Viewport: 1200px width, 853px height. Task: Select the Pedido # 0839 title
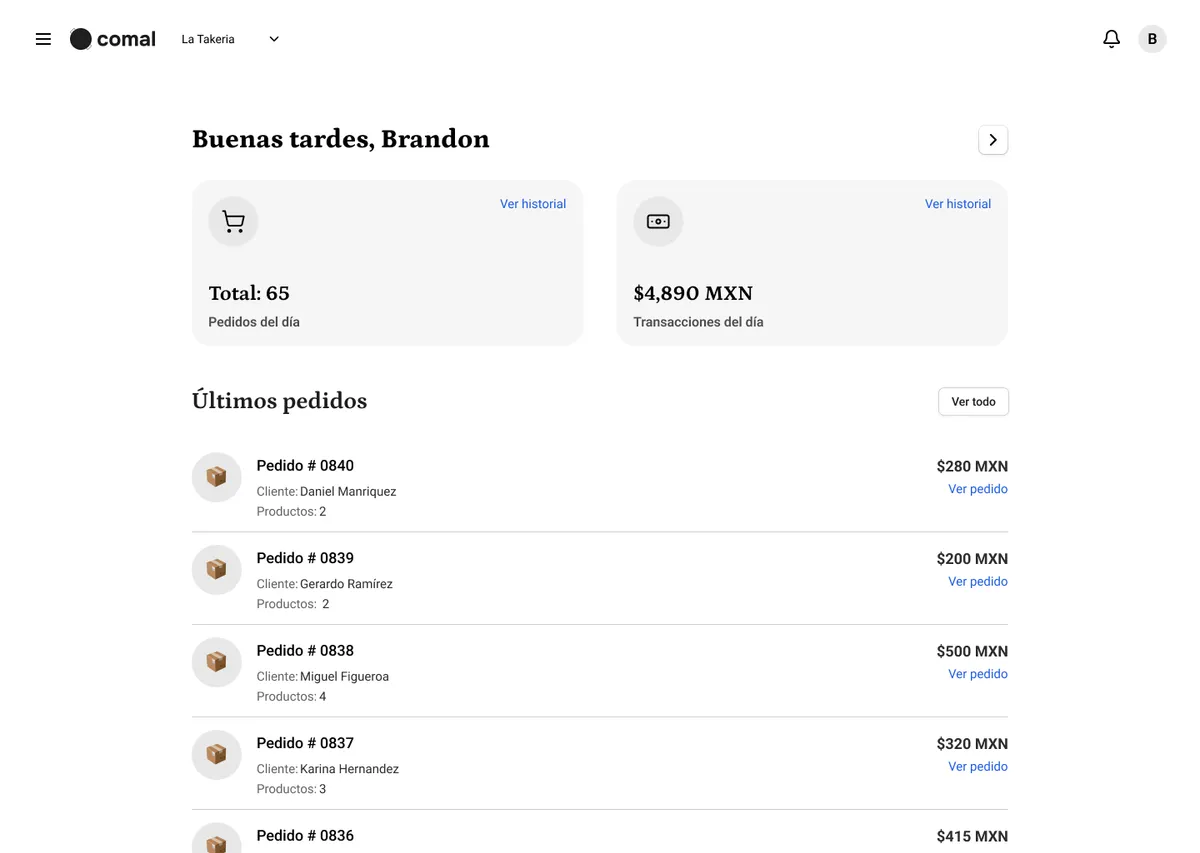(x=305, y=558)
